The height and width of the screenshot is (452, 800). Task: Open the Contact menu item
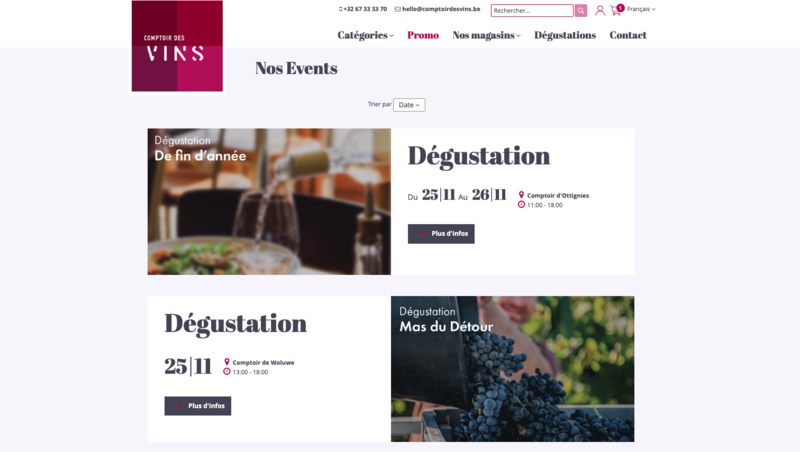(x=628, y=35)
